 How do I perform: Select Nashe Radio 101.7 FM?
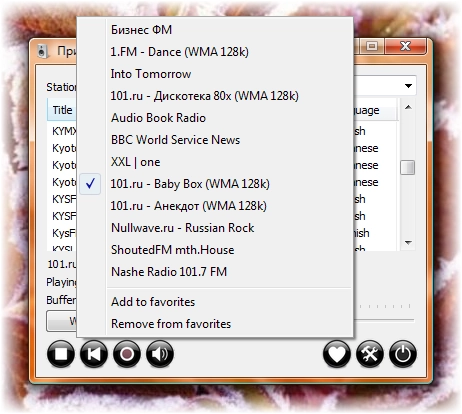click(x=215, y=272)
